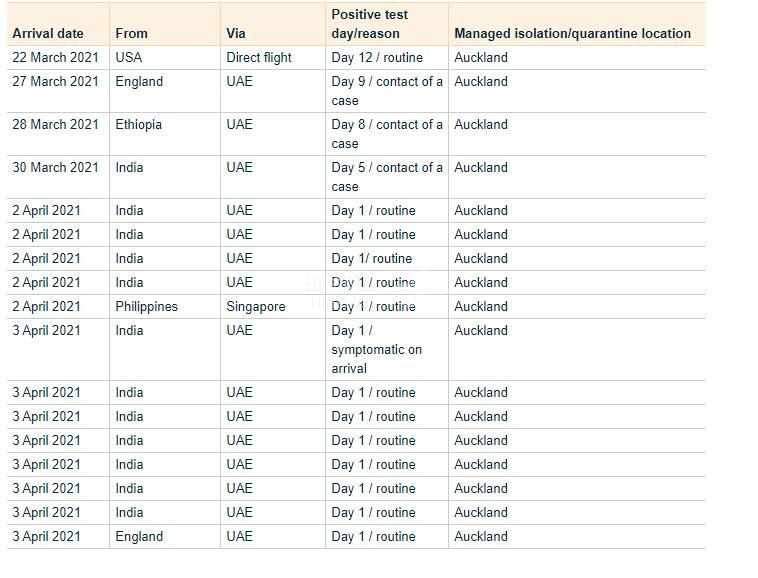Select the "Day 12 / routine" cell

point(377,57)
